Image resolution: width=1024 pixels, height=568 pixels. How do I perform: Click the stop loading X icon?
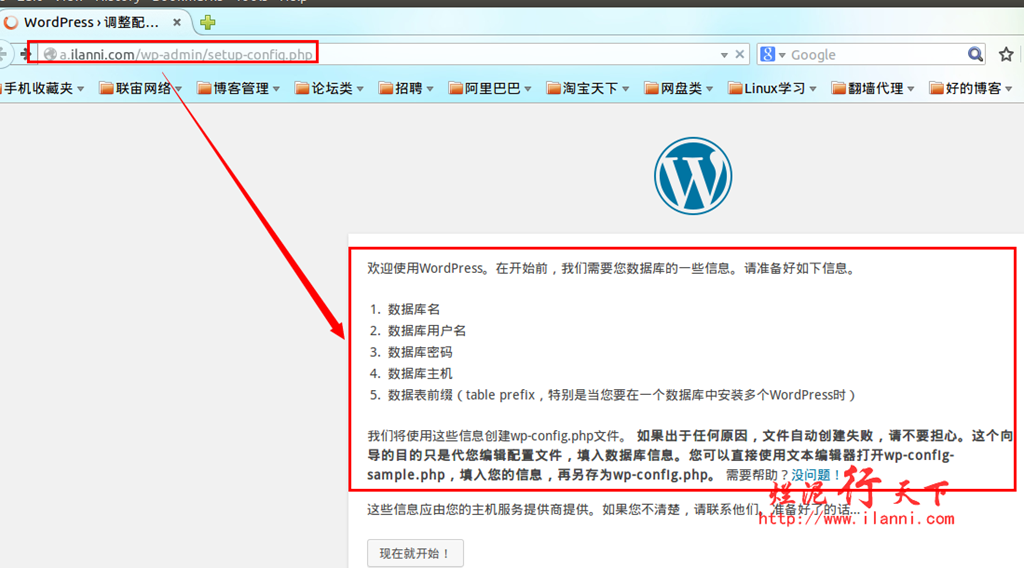tap(740, 54)
